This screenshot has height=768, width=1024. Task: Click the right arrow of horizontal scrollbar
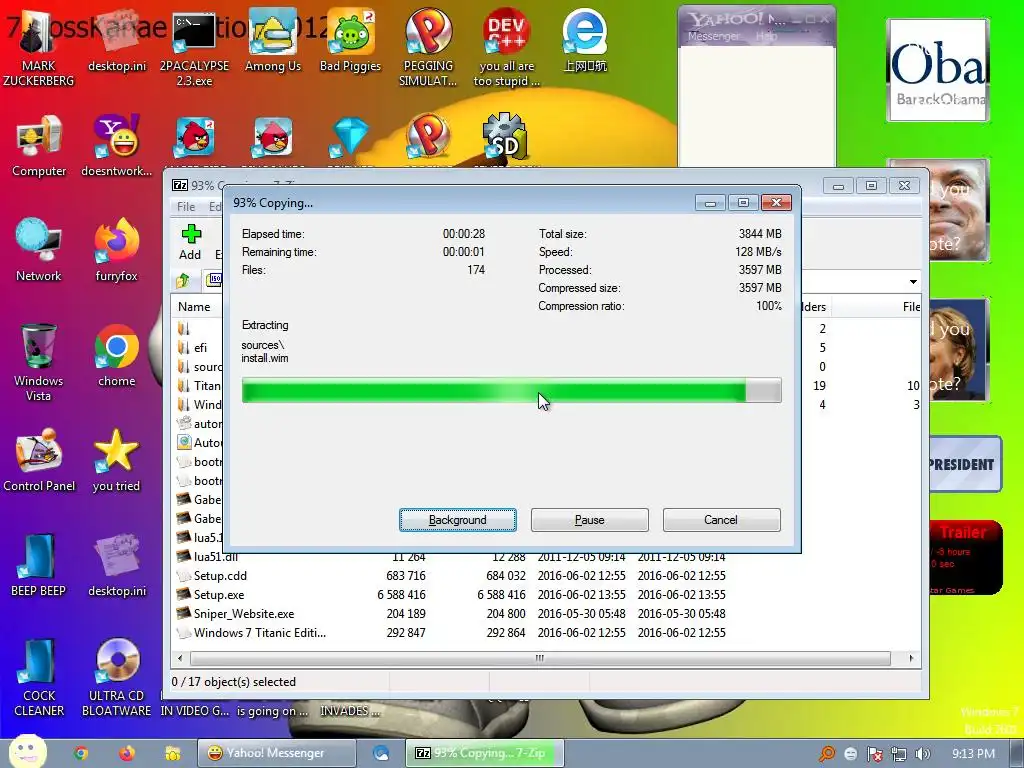911,658
